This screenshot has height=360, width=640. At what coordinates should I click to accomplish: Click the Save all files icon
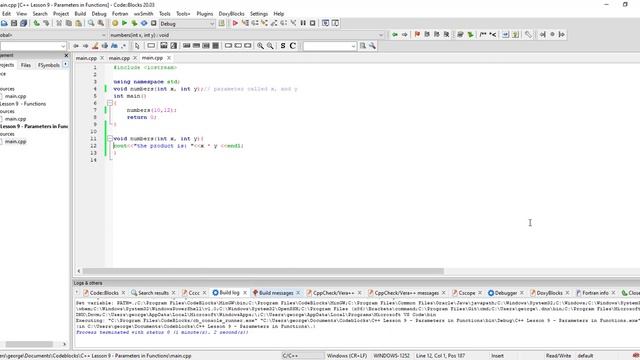[x=24, y=23]
